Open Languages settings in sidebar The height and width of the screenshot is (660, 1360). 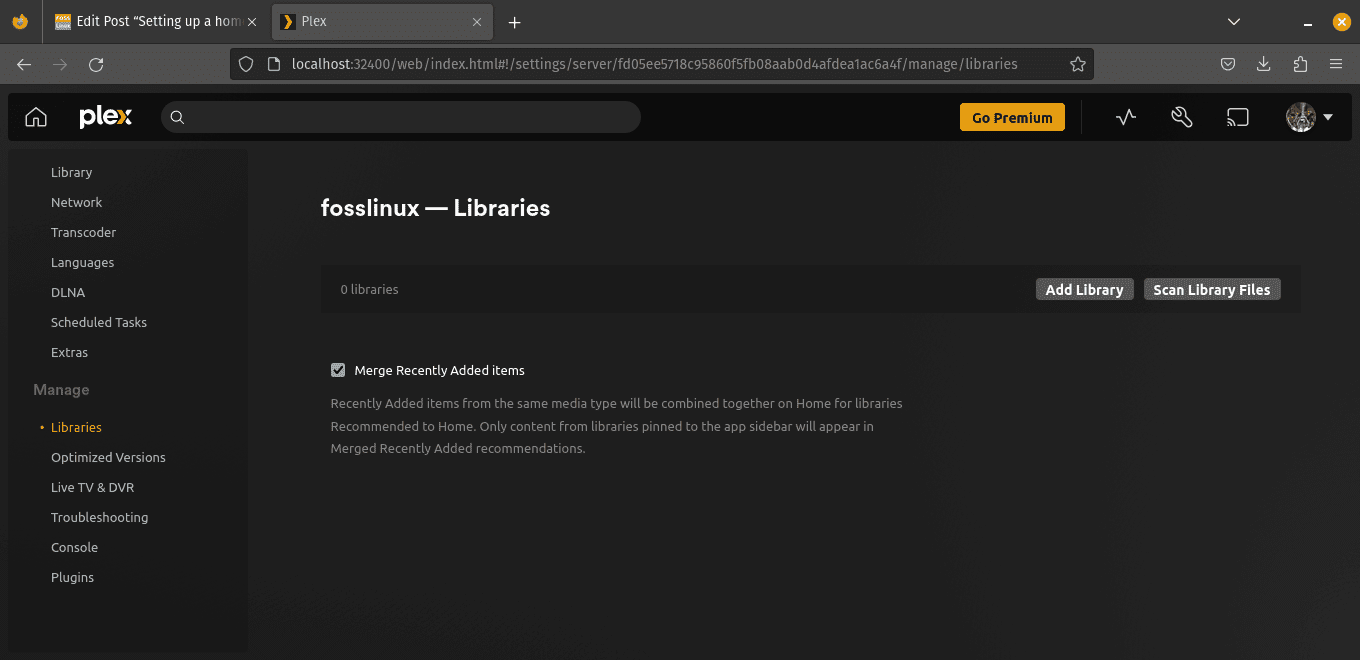coord(82,262)
